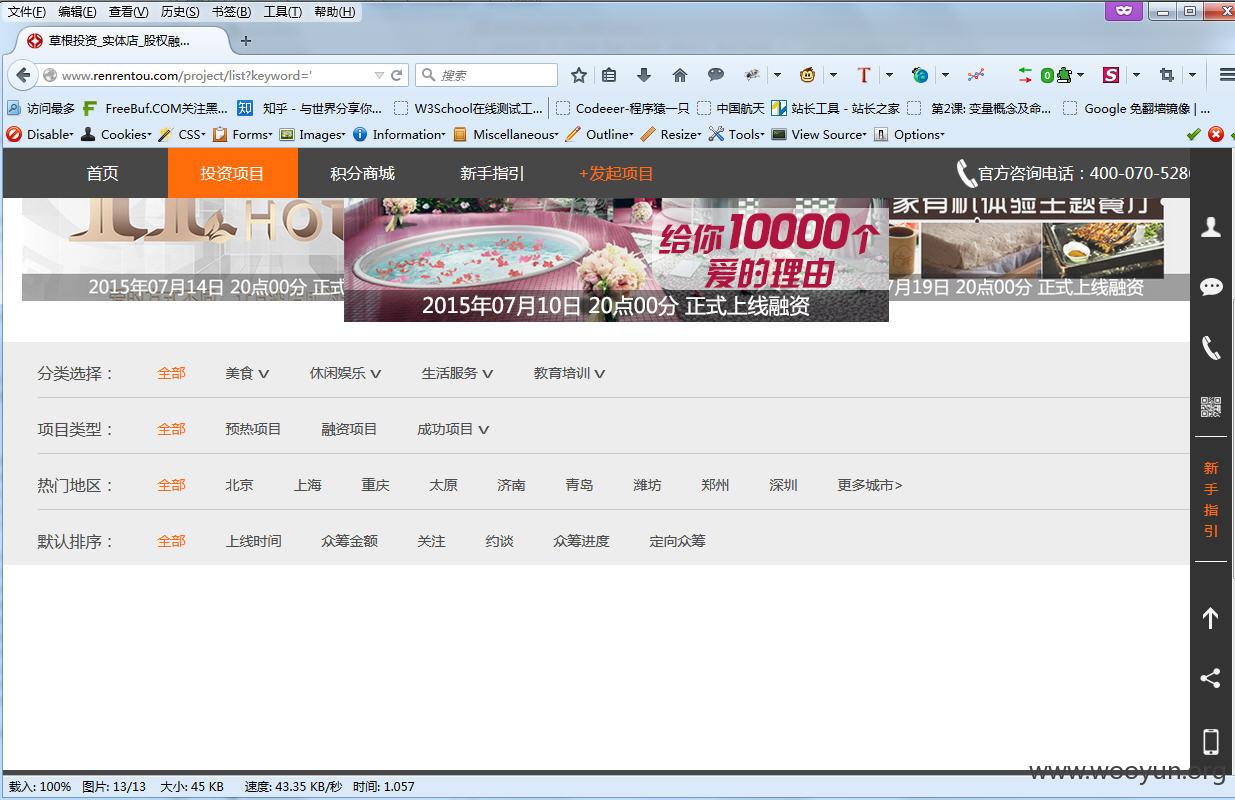
Task: Open the bathtub flower banner image
Action: [x=616, y=259]
